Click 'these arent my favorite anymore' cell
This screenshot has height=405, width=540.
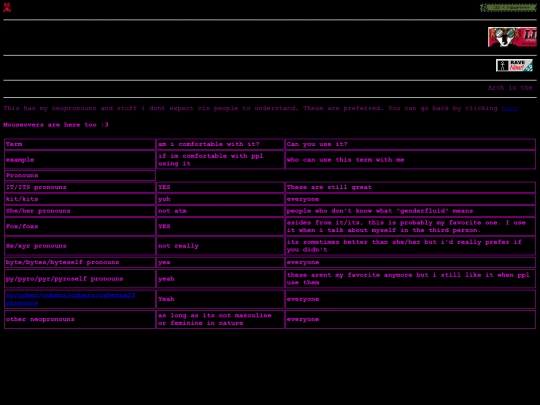click(411, 279)
